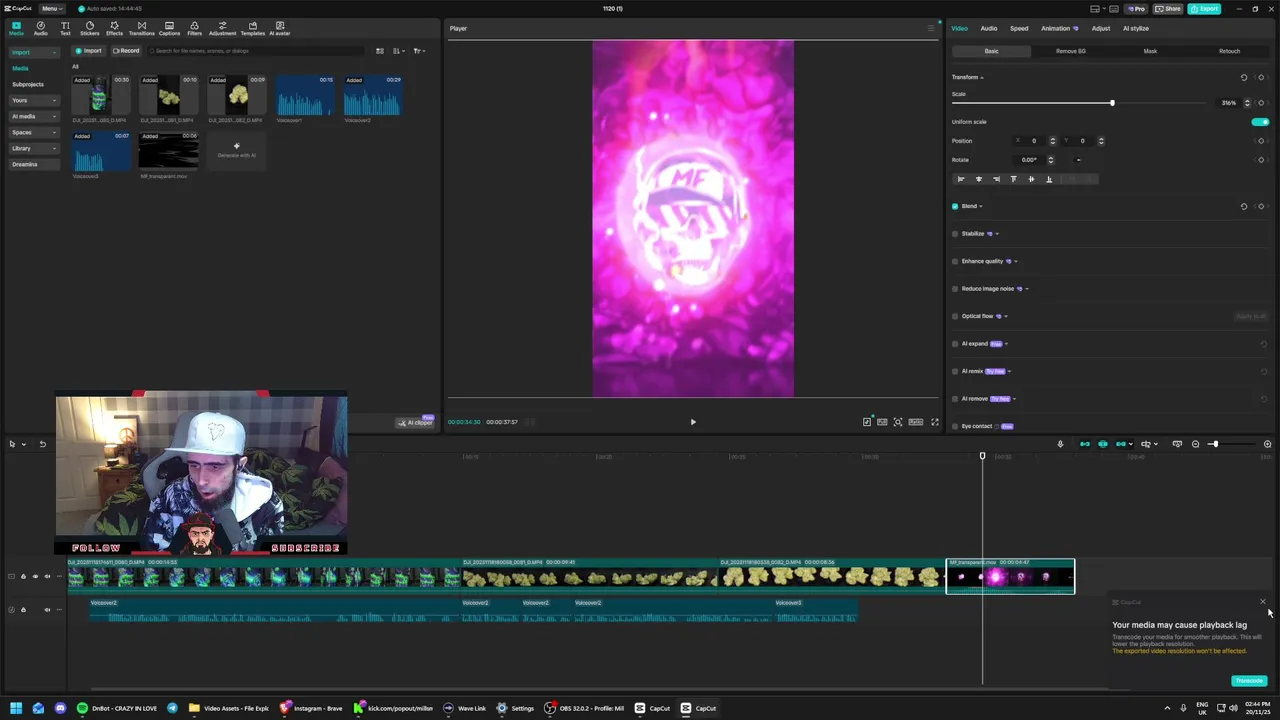Click the Transcode button in notification
Viewport: 1280px width, 720px height.
point(1249,681)
